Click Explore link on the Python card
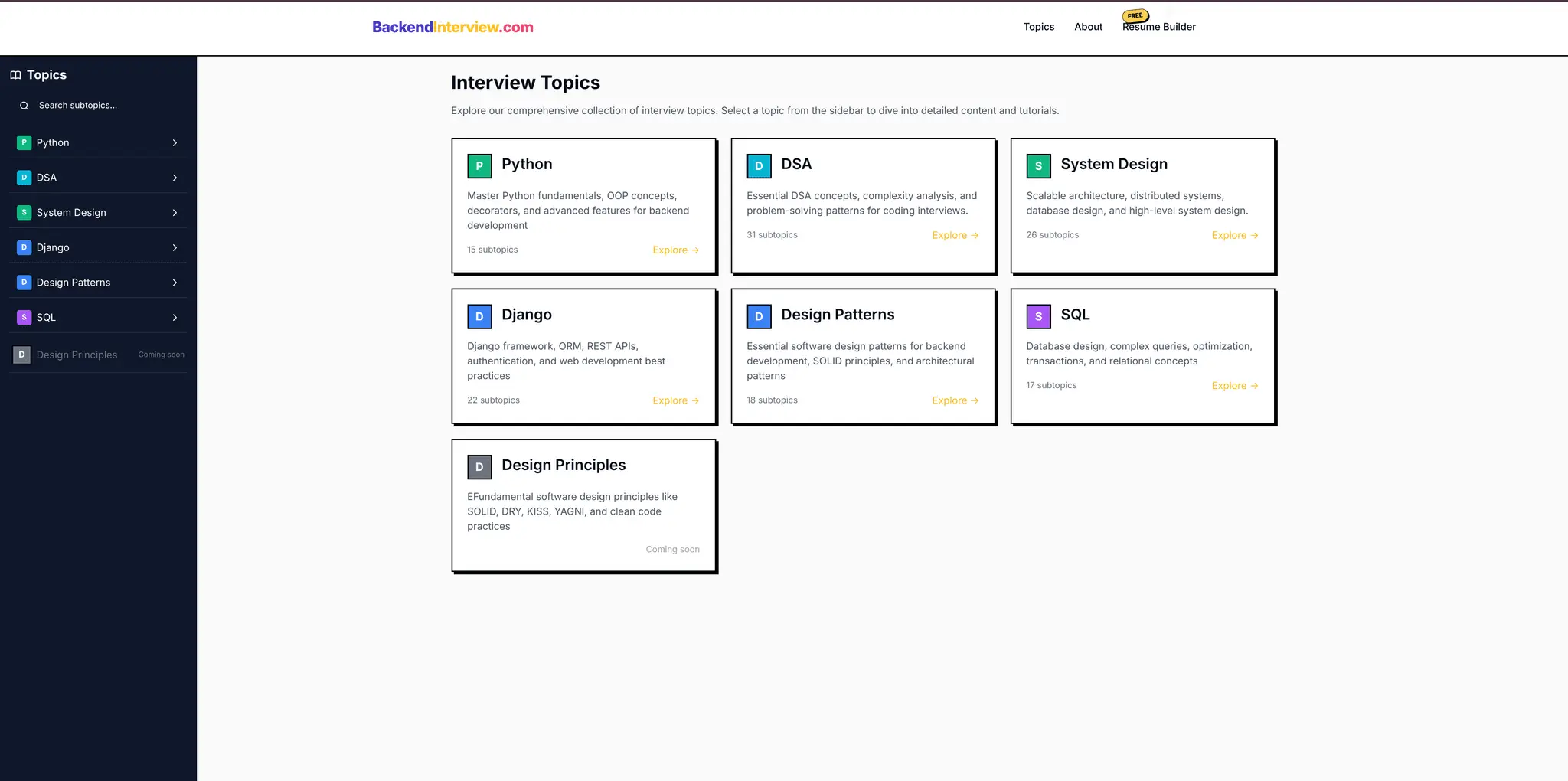The height and width of the screenshot is (781, 1568). [x=675, y=250]
